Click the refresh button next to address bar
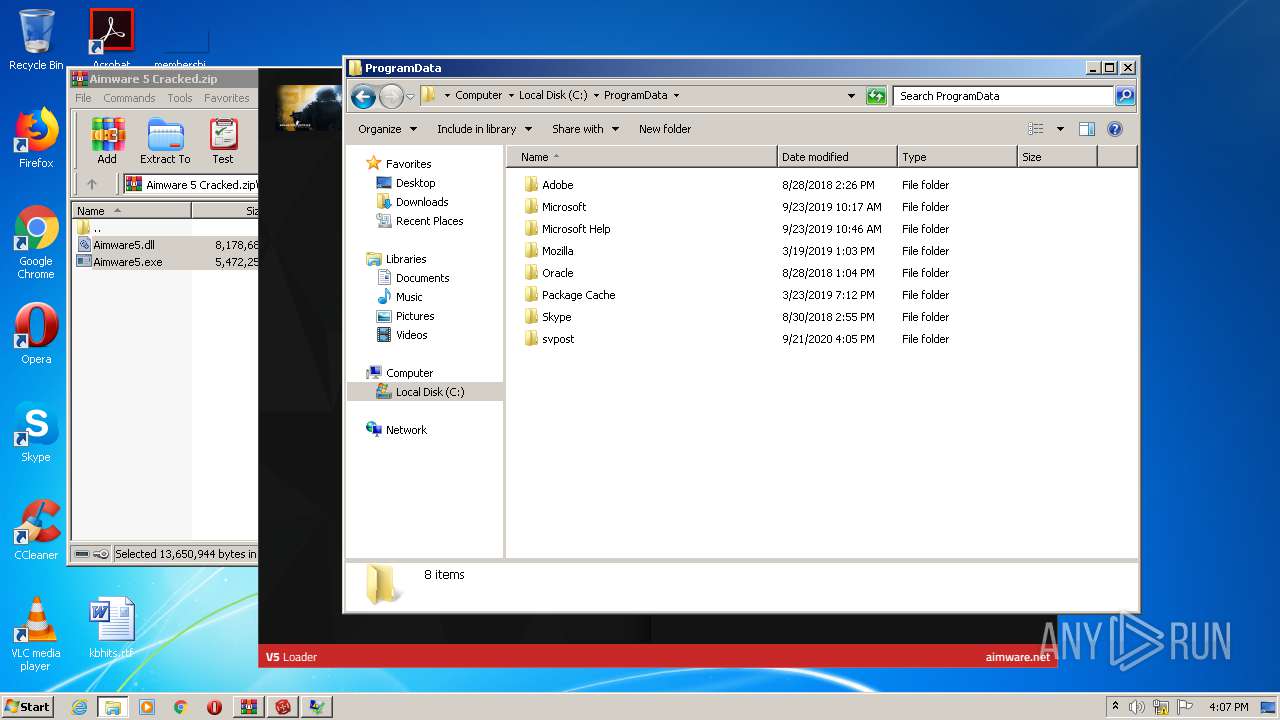The height and width of the screenshot is (720, 1280). pyautogui.click(x=876, y=96)
